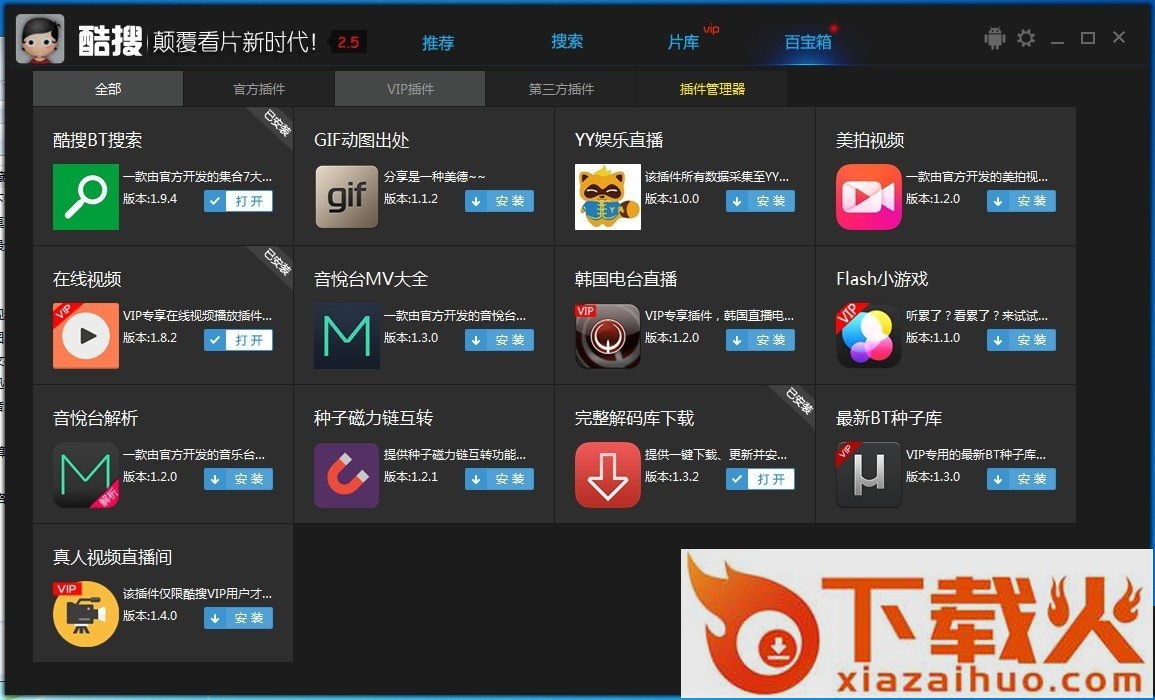This screenshot has width=1155, height=700.
Task: Install the 种子磁力链互转 plugin
Action: [499, 479]
